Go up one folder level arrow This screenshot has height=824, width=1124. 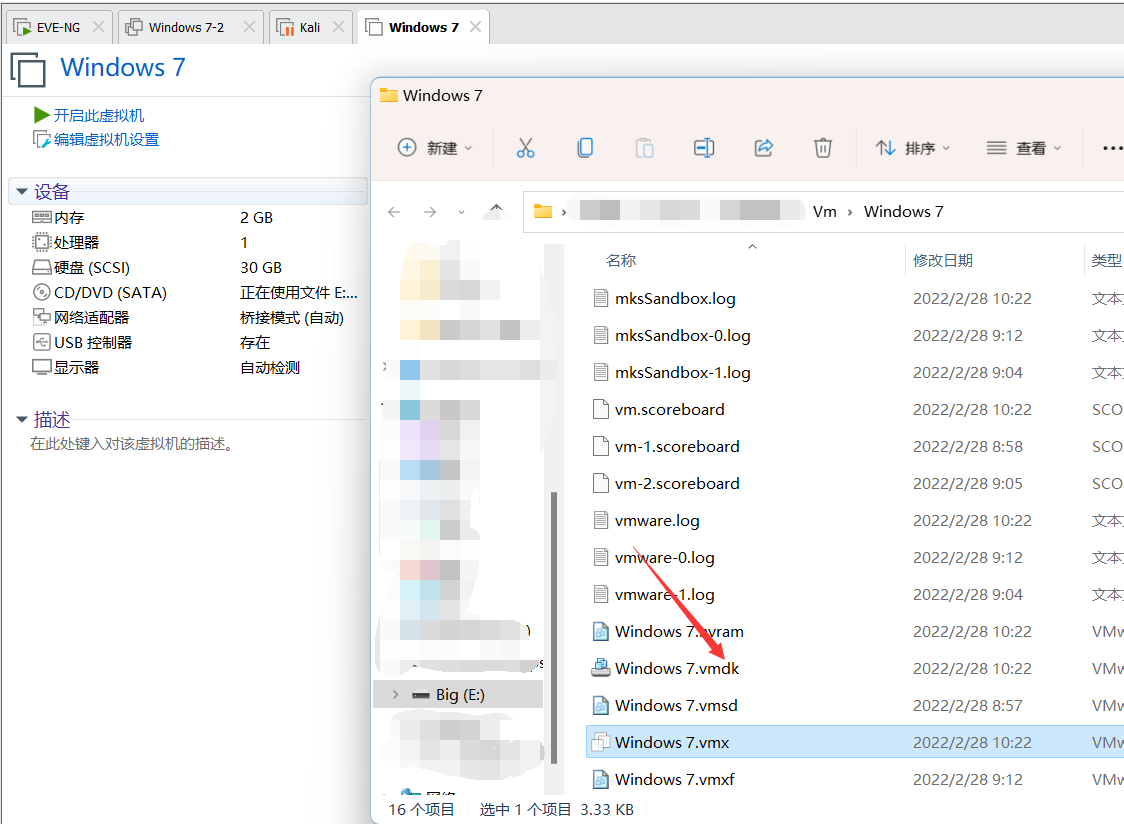pos(496,210)
